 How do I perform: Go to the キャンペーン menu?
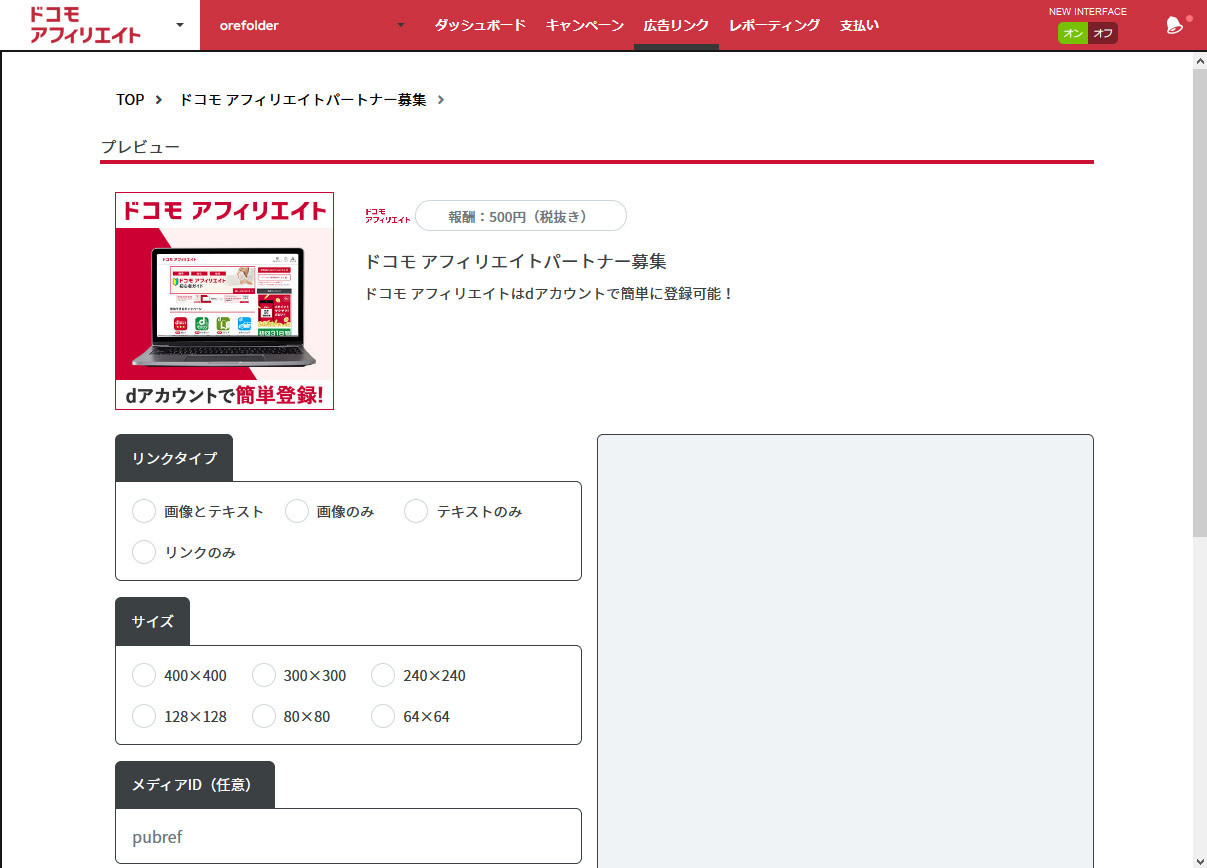(x=584, y=25)
